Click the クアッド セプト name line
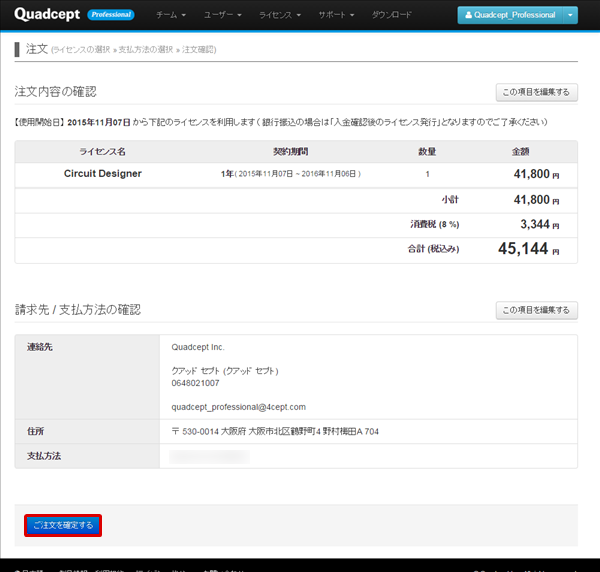Screen dimensions: 600x572 pos(225,371)
